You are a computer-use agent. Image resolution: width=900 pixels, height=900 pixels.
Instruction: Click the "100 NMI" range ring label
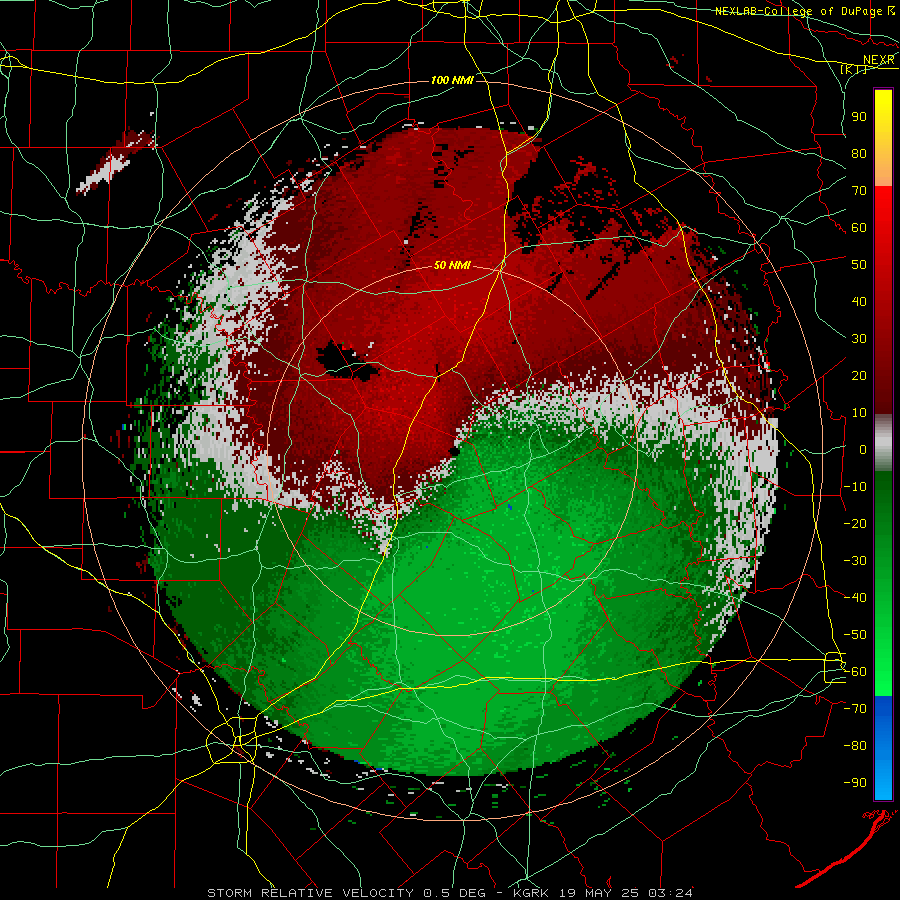pos(452,80)
